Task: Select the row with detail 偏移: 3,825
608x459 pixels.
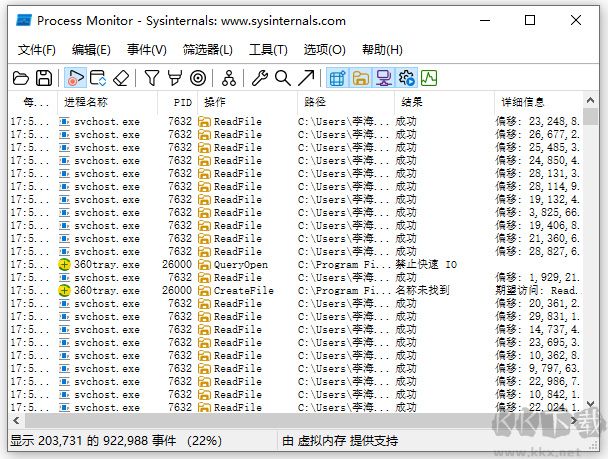Action: tap(295, 212)
